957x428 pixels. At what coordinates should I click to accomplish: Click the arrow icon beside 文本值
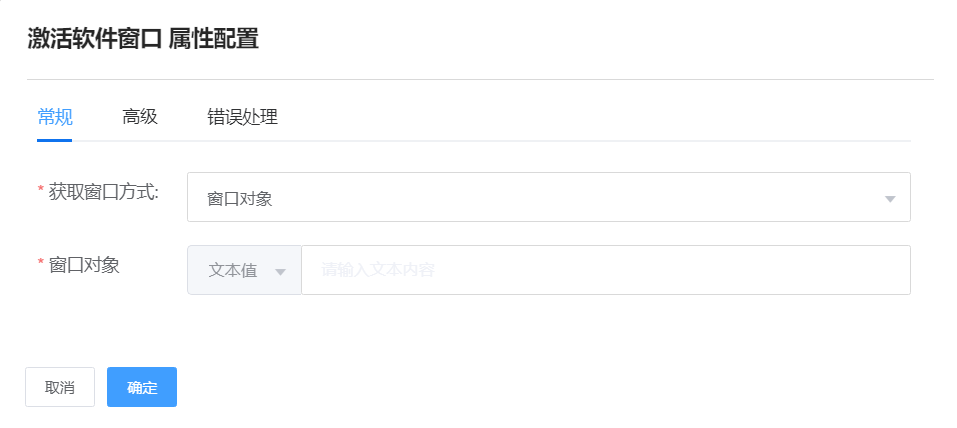pos(280,272)
